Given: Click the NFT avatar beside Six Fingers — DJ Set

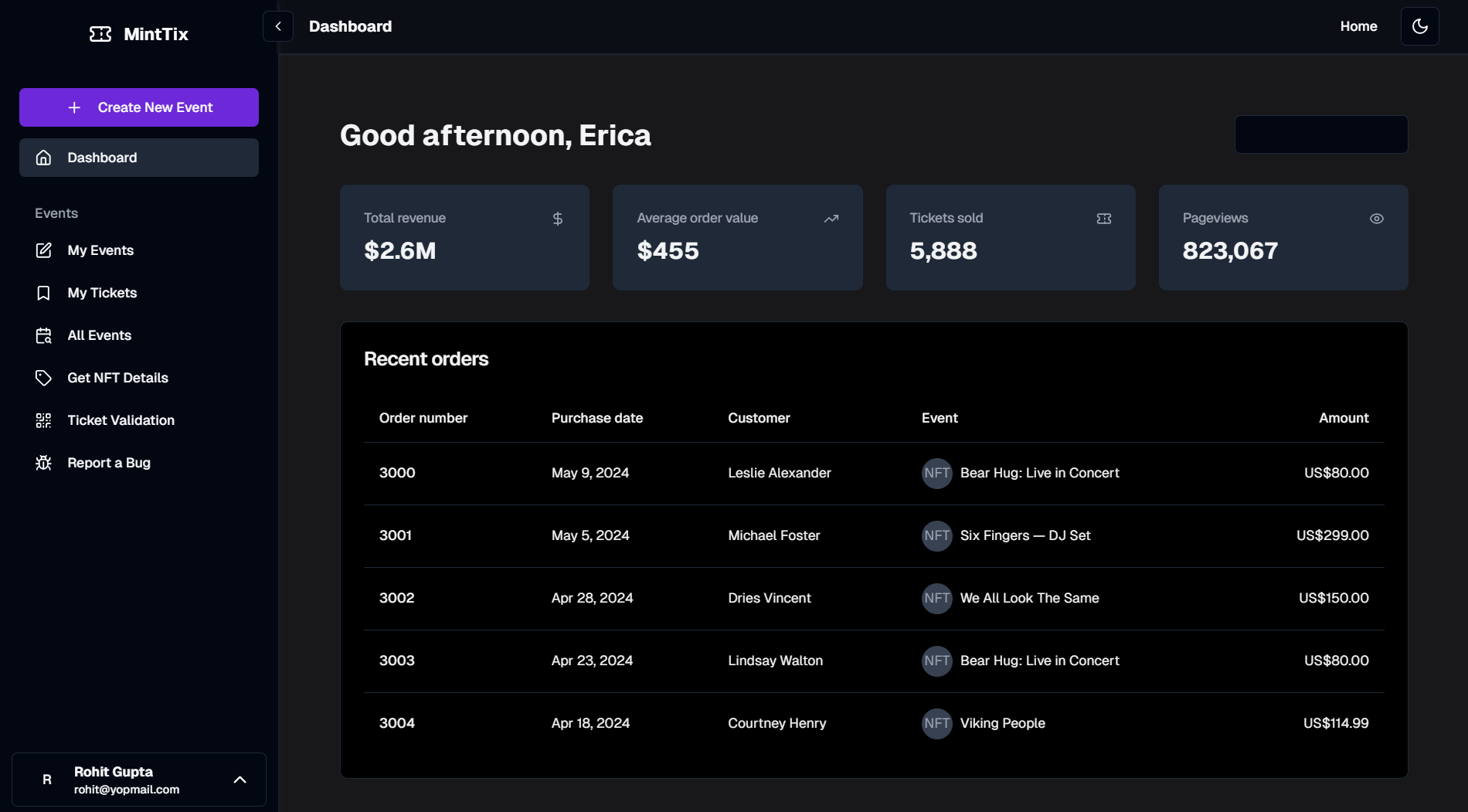Looking at the screenshot, I should (937, 535).
